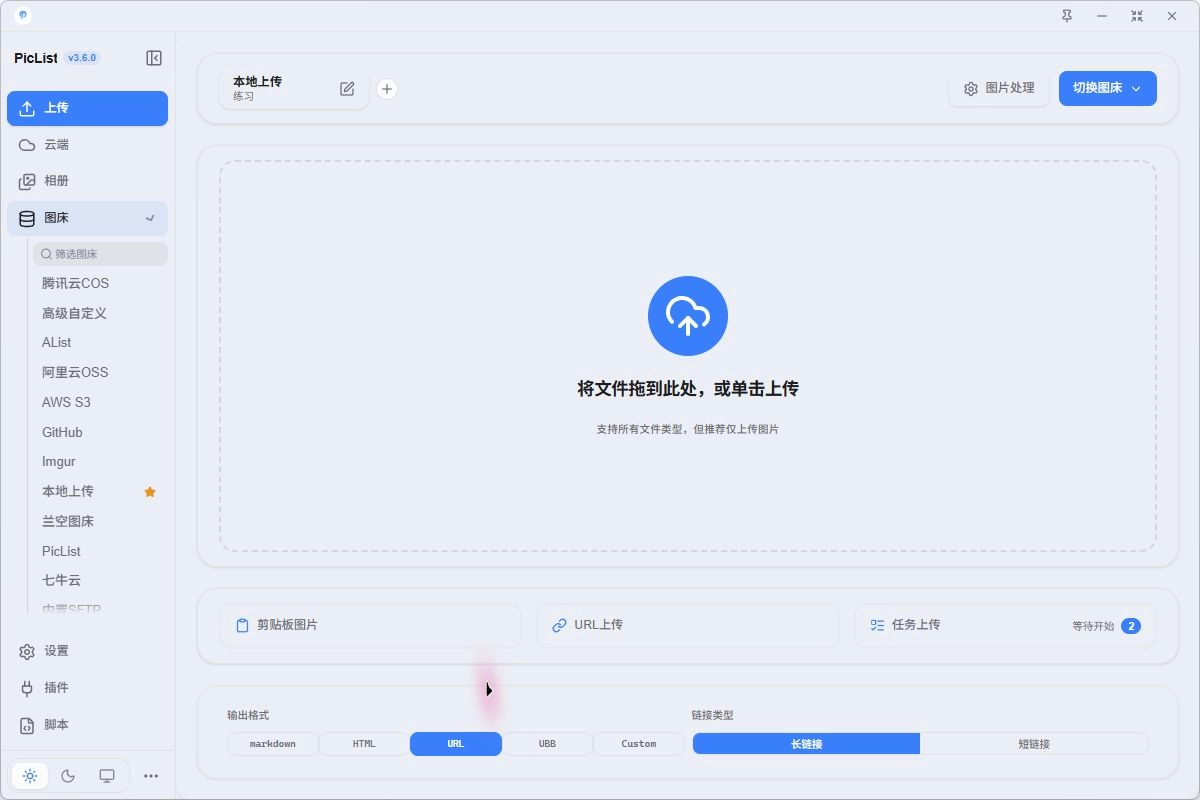Click the PicList app logo in title bar
The height and width of the screenshot is (800, 1200).
(23, 16)
